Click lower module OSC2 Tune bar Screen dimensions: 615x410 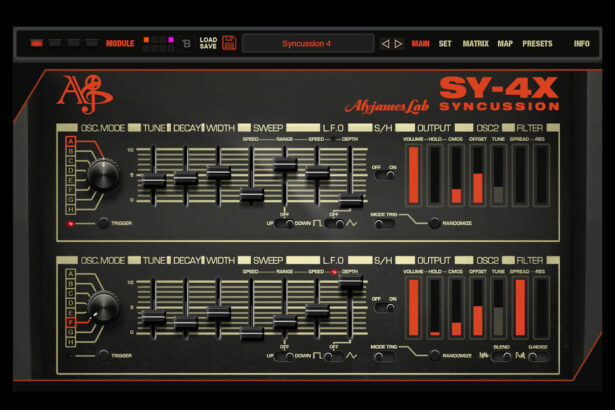pos(499,308)
